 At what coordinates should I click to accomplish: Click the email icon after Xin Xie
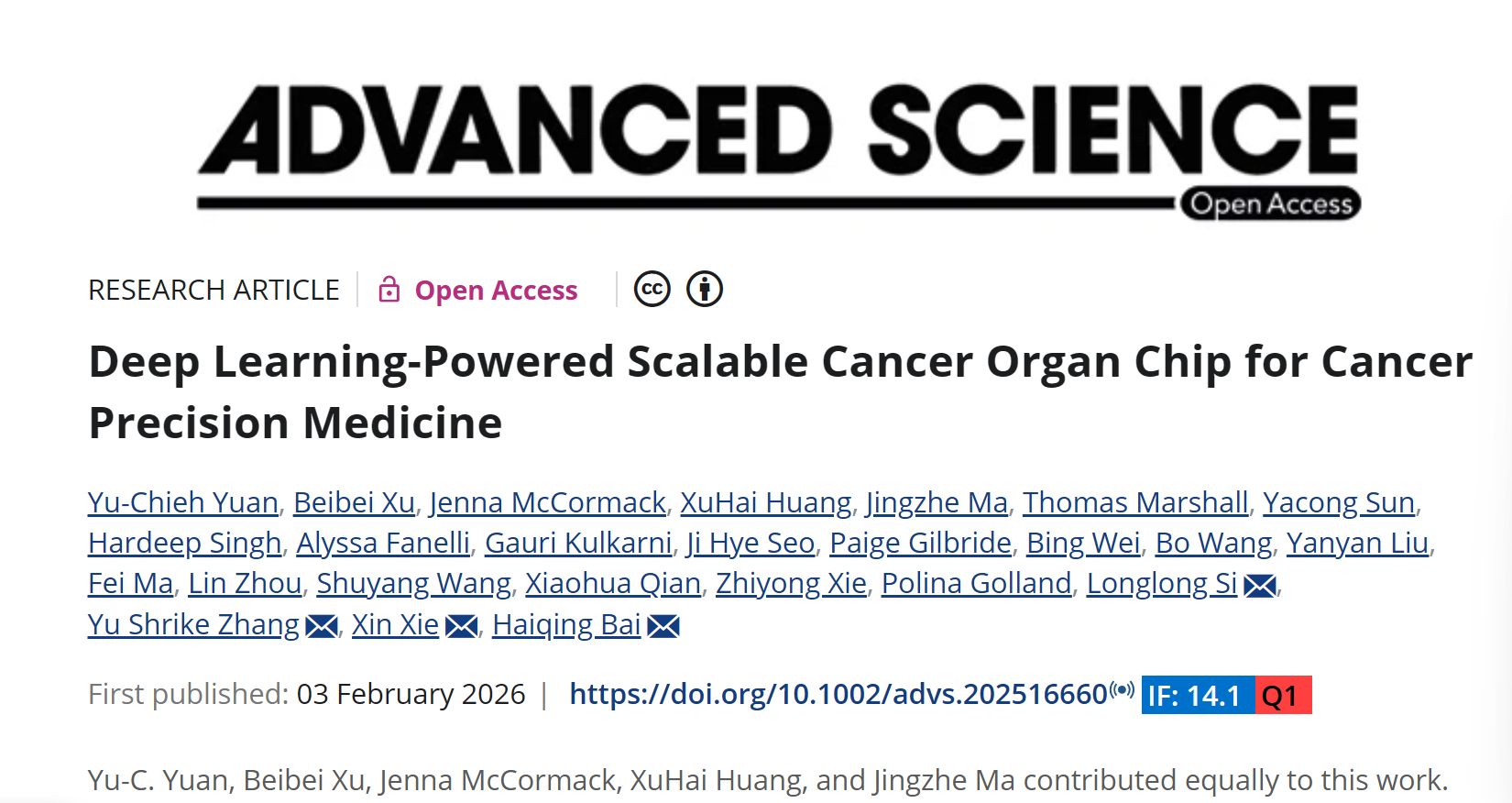coord(461,626)
